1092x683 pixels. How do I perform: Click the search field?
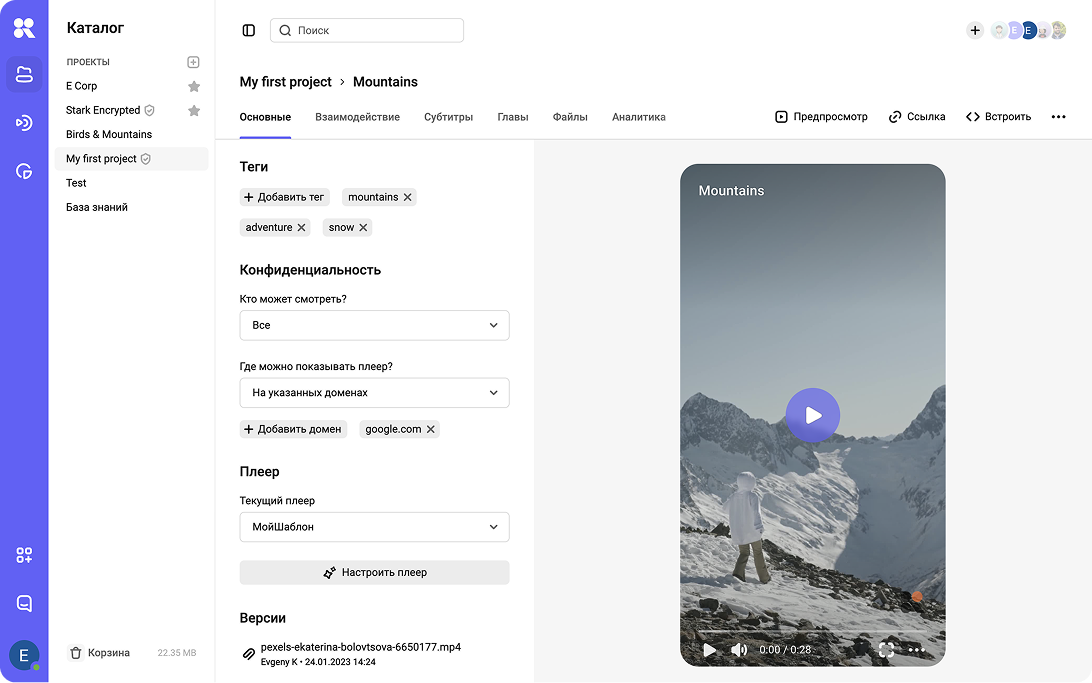[x=367, y=31]
